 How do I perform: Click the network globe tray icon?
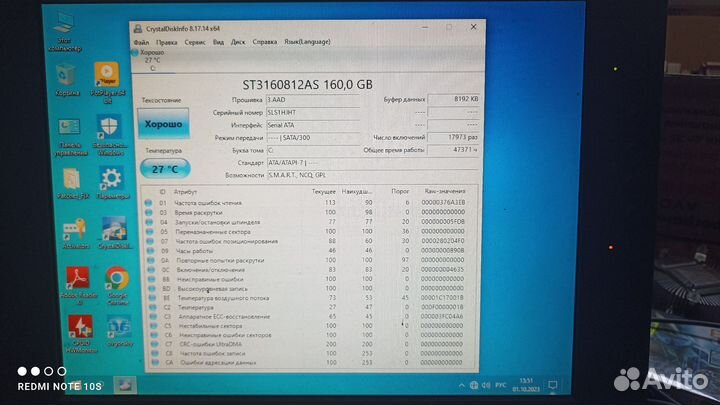(474, 386)
